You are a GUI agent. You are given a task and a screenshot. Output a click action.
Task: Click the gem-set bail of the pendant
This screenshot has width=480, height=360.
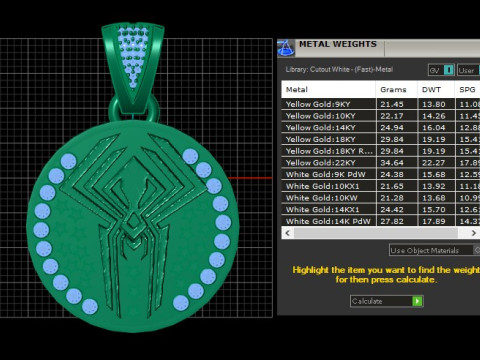(133, 67)
